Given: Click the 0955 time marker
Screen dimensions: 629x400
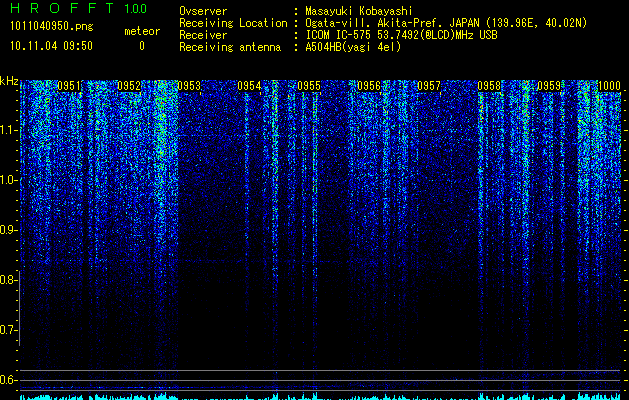Looking at the screenshot, I should (309, 86).
